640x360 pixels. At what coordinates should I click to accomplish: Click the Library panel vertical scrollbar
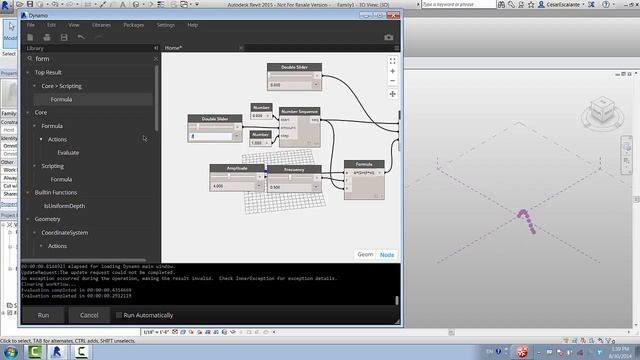tap(157, 98)
